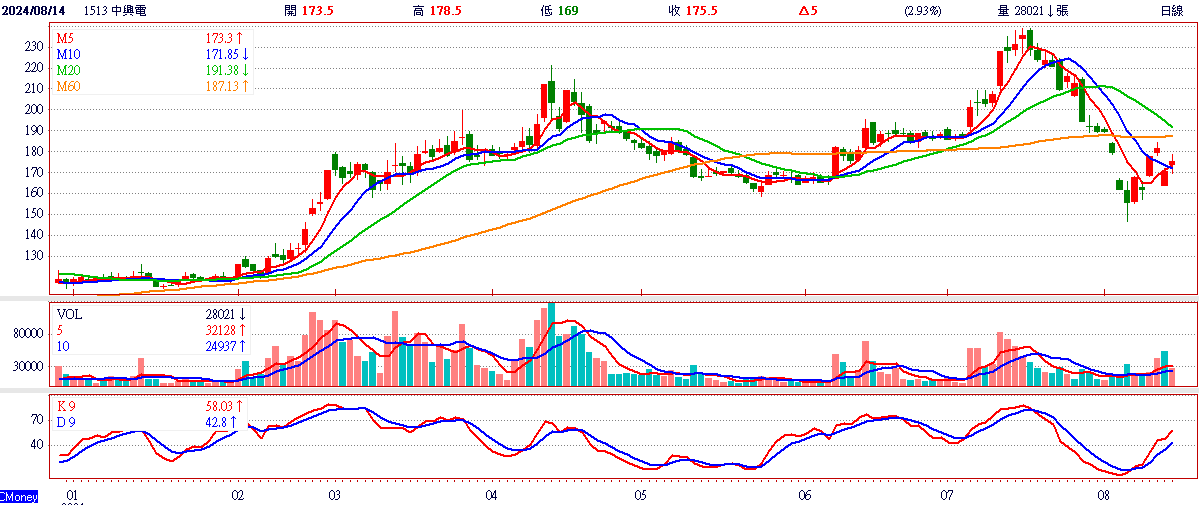Select the M10 moving average label
The image size is (1199, 505).
pos(153,54)
